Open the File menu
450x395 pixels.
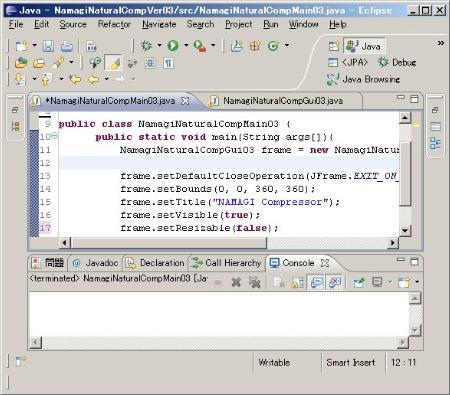(x=16, y=24)
